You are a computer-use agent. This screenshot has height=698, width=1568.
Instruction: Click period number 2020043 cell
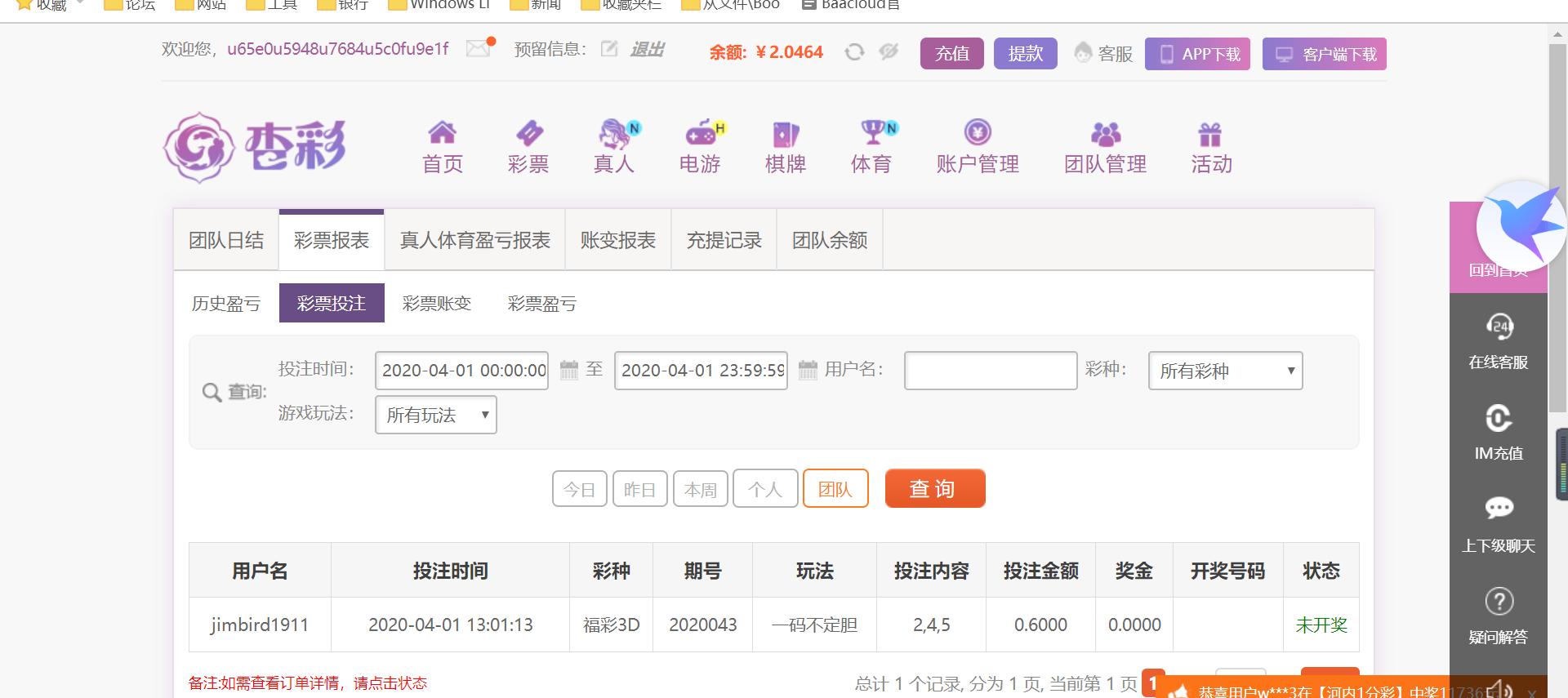[703, 625]
